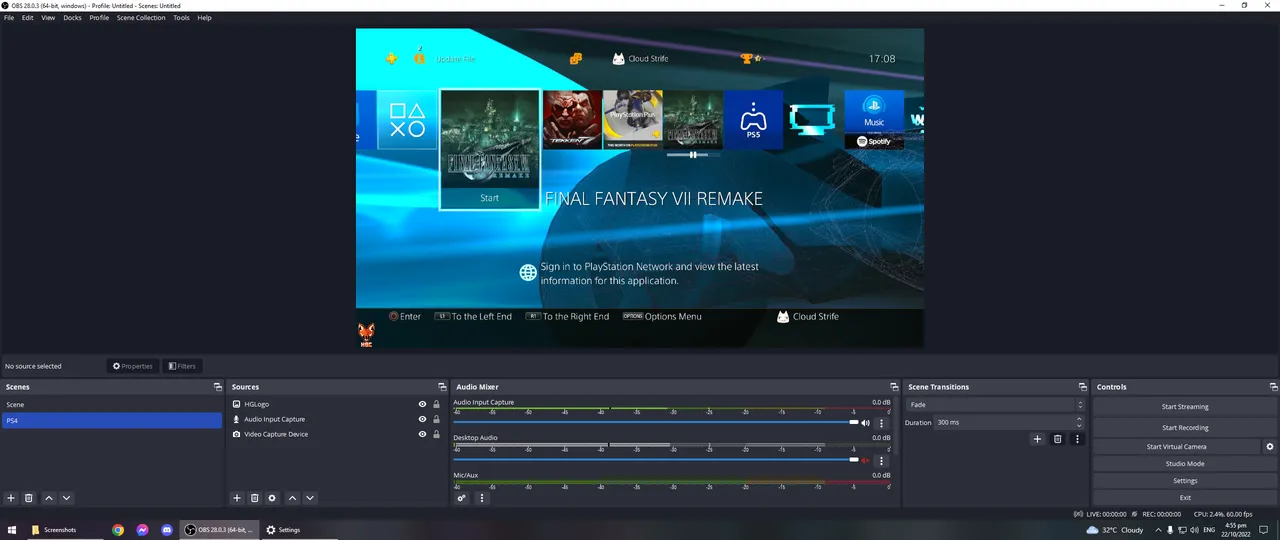
Task: Adjust Desktop Audio volume slider
Action: (x=657, y=460)
